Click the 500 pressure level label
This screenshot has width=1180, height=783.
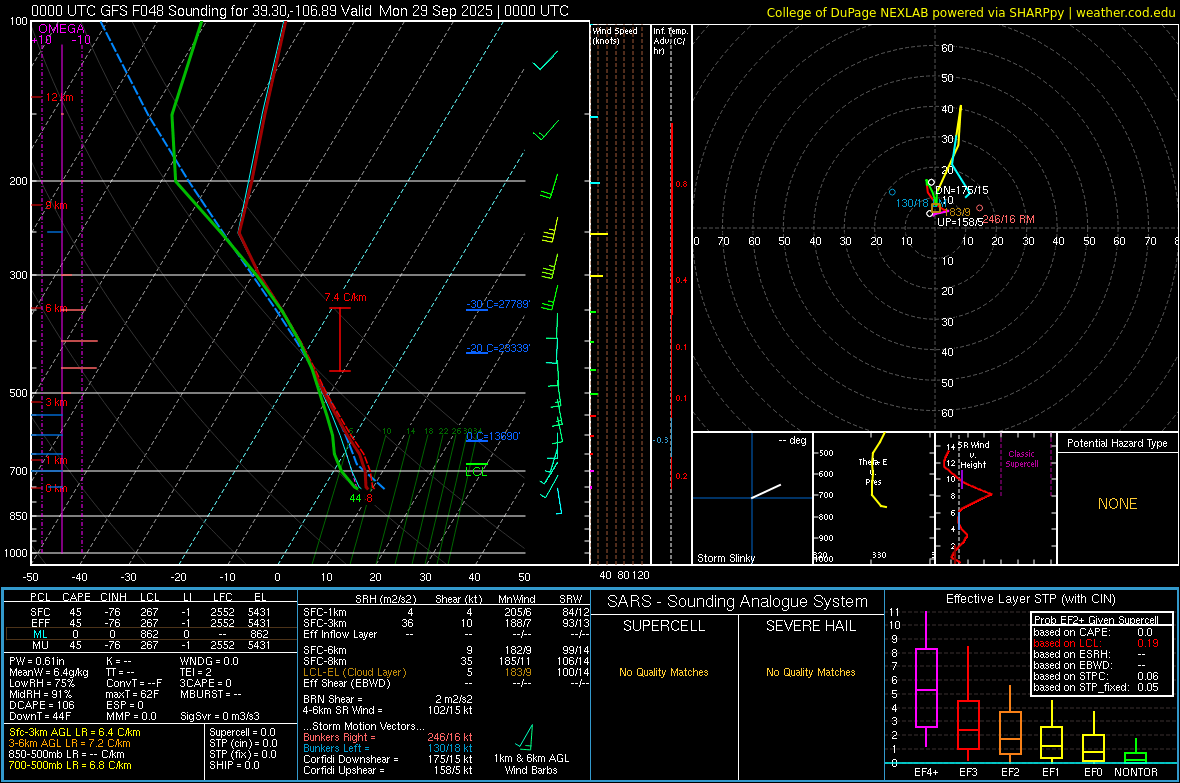pos(19,393)
